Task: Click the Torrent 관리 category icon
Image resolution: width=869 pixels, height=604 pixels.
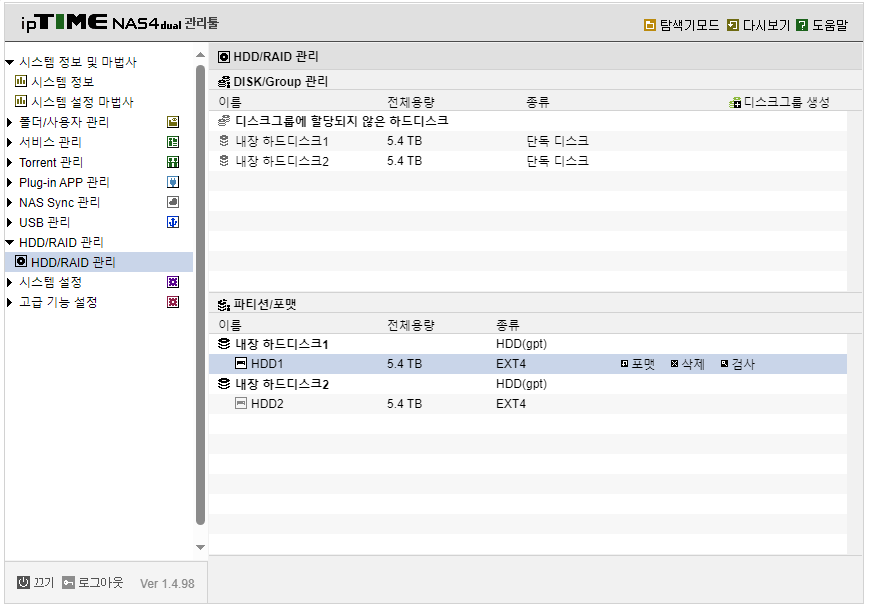Action: point(173,162)
